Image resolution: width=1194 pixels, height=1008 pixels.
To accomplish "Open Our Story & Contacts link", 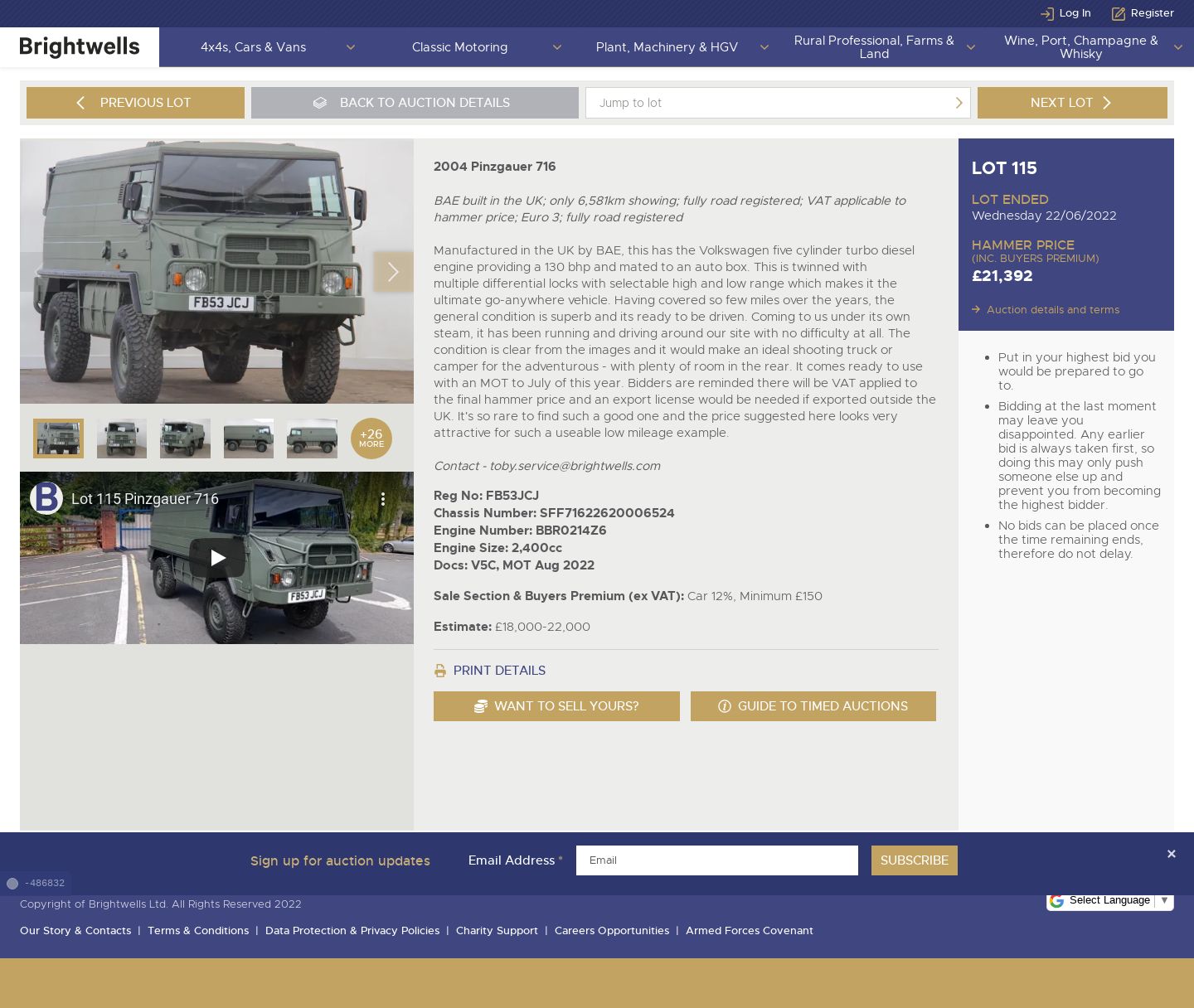I will click(75, 931).
